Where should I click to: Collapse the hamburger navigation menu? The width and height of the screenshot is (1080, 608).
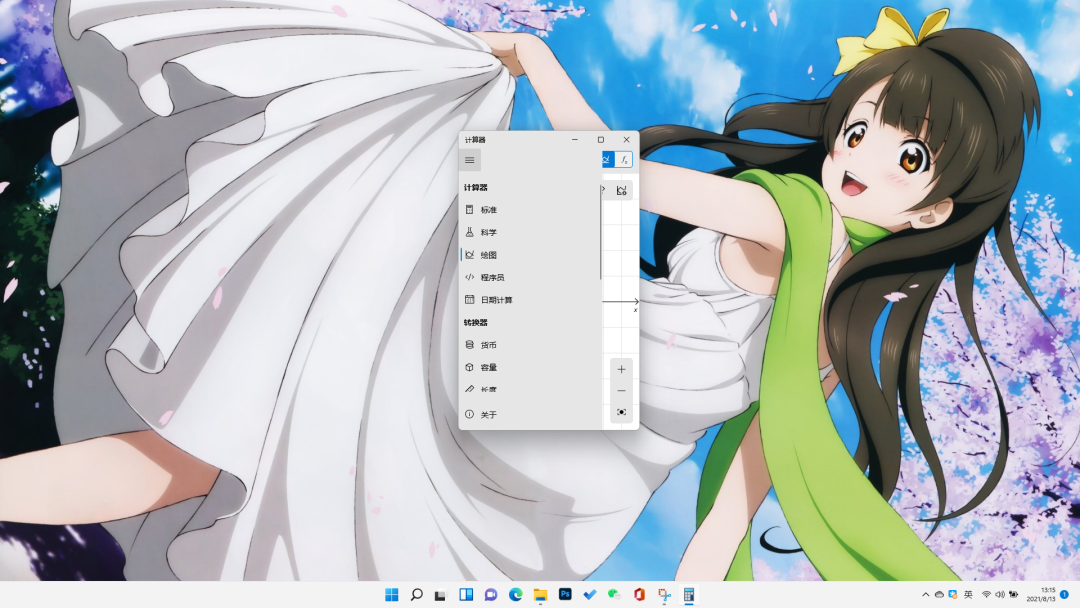[470, 160]
